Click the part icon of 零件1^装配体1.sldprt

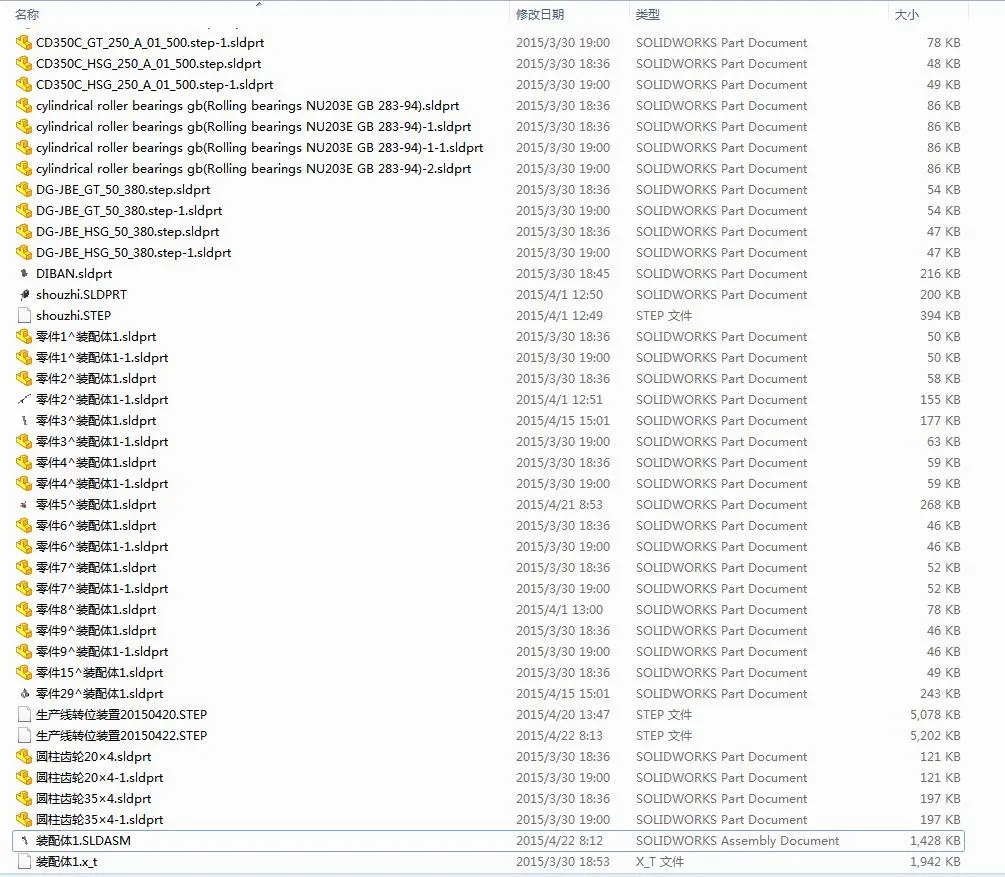pos(24,337)
